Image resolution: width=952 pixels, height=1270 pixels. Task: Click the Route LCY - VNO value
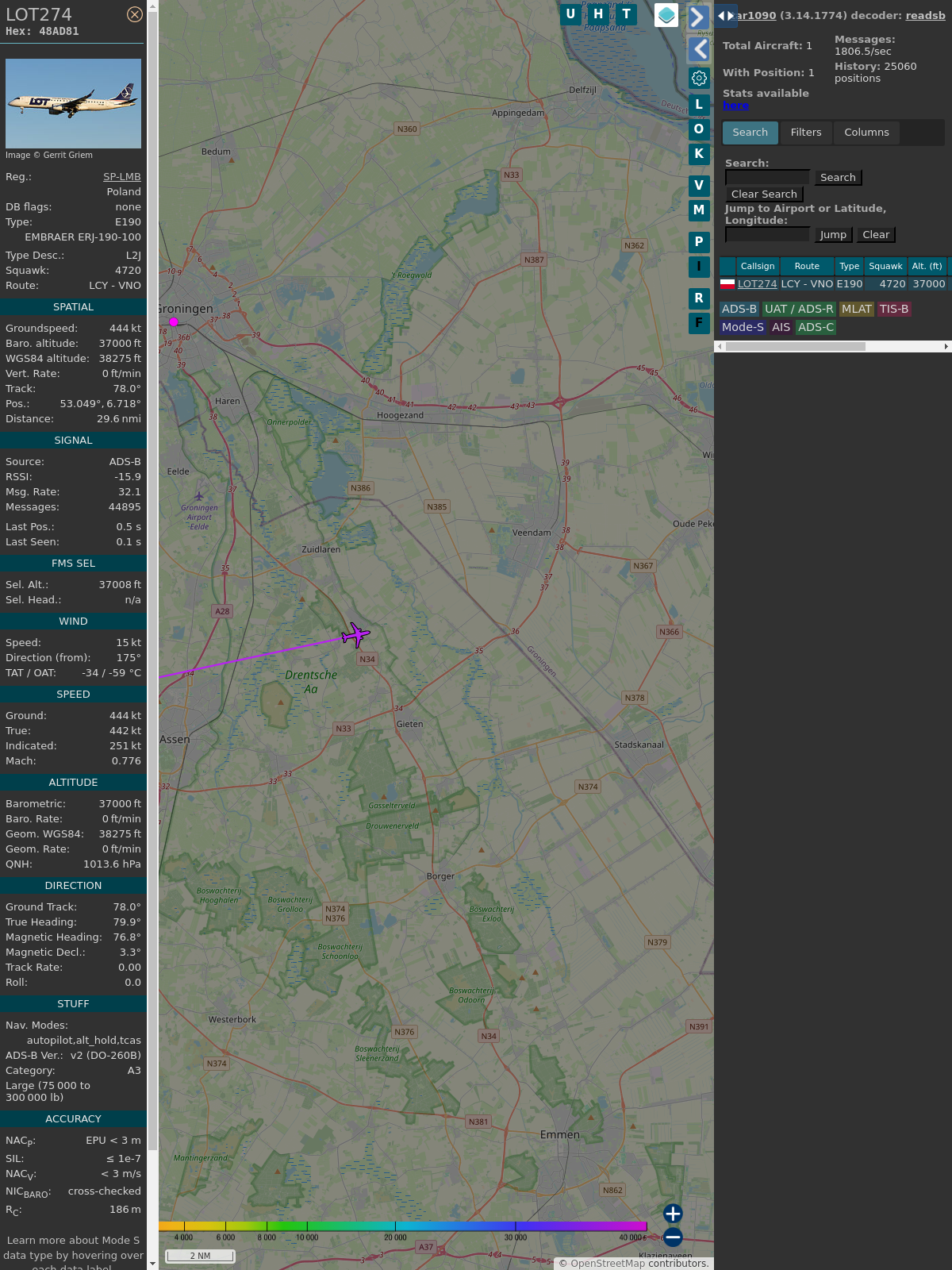(115, 286)
